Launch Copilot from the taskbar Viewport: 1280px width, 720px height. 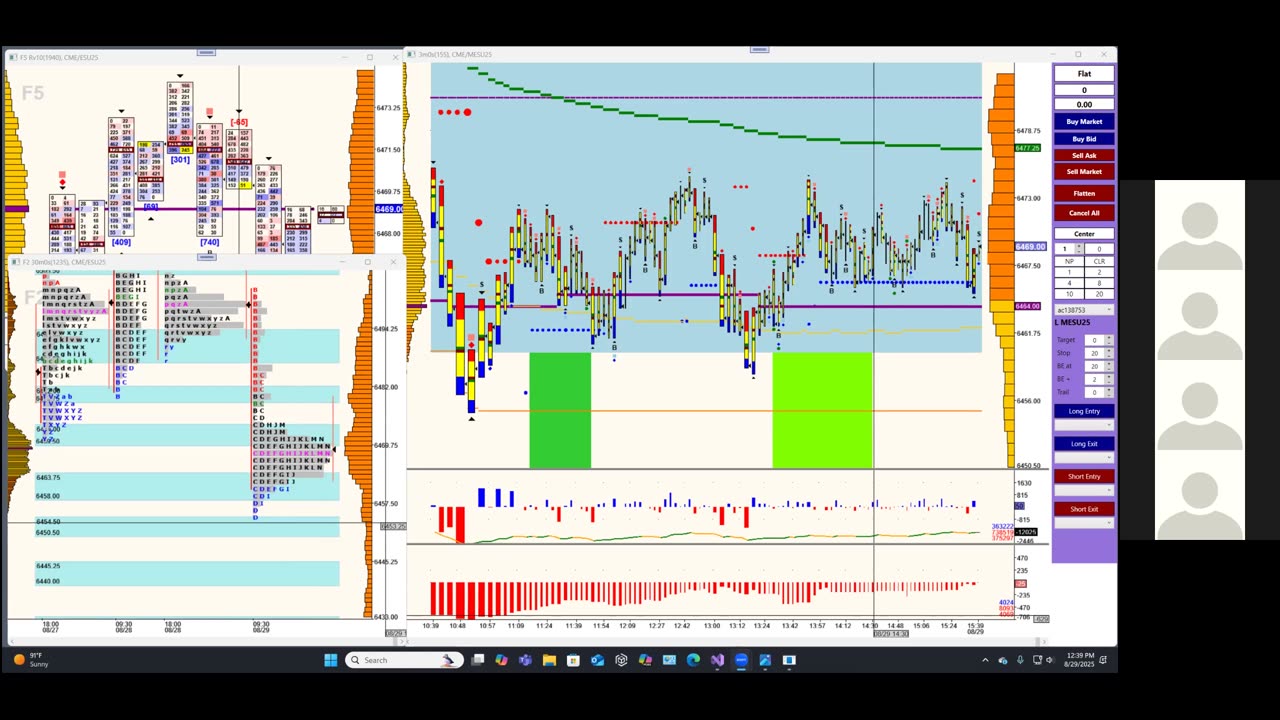[501, 660]
